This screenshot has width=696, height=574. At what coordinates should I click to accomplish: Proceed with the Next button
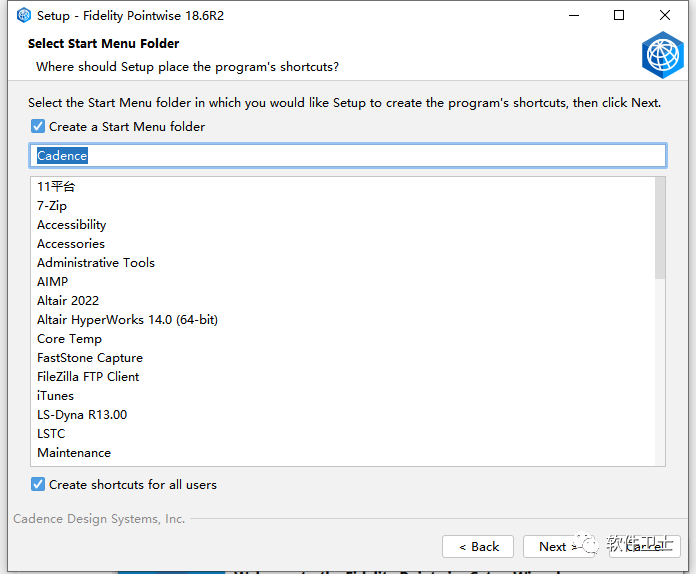pyautogui.click(x=558, y=546)
